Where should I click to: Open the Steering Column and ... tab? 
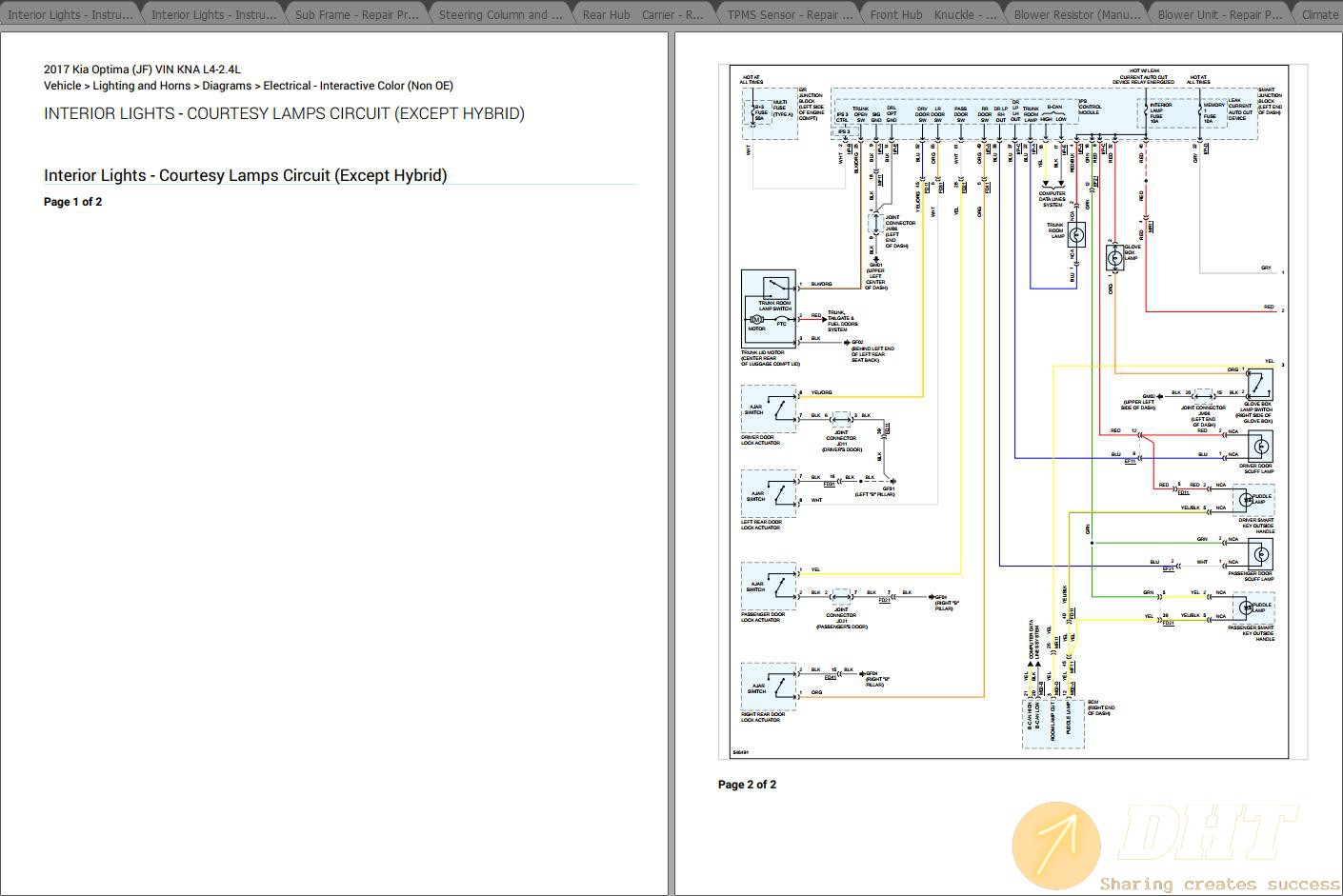503,14
